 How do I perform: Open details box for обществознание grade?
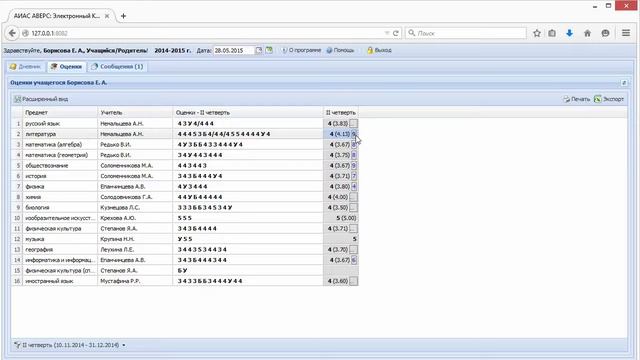tap(354, 166)
